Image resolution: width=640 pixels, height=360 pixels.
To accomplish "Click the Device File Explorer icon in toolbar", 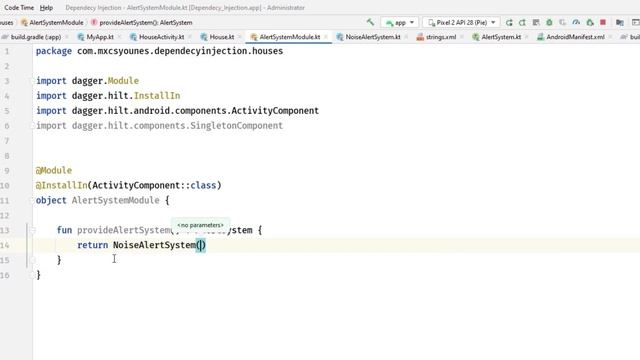I will click(x=620, y=22).
